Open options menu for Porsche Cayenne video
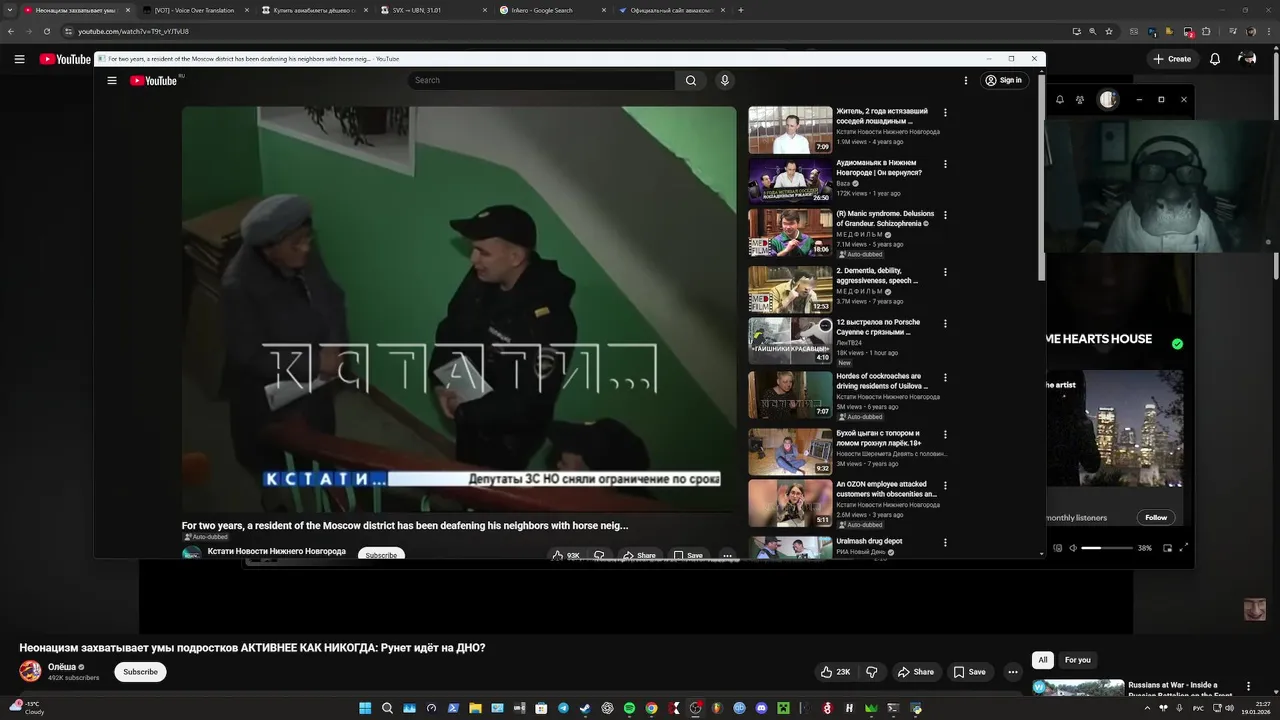1280x720 pixels. 945,324
